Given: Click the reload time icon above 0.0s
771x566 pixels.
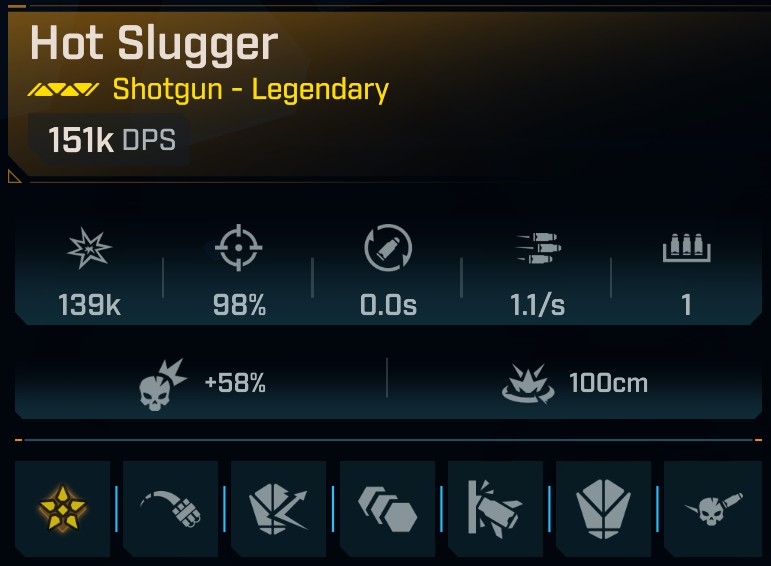Looking at the screenshot, I should point(388,247).
